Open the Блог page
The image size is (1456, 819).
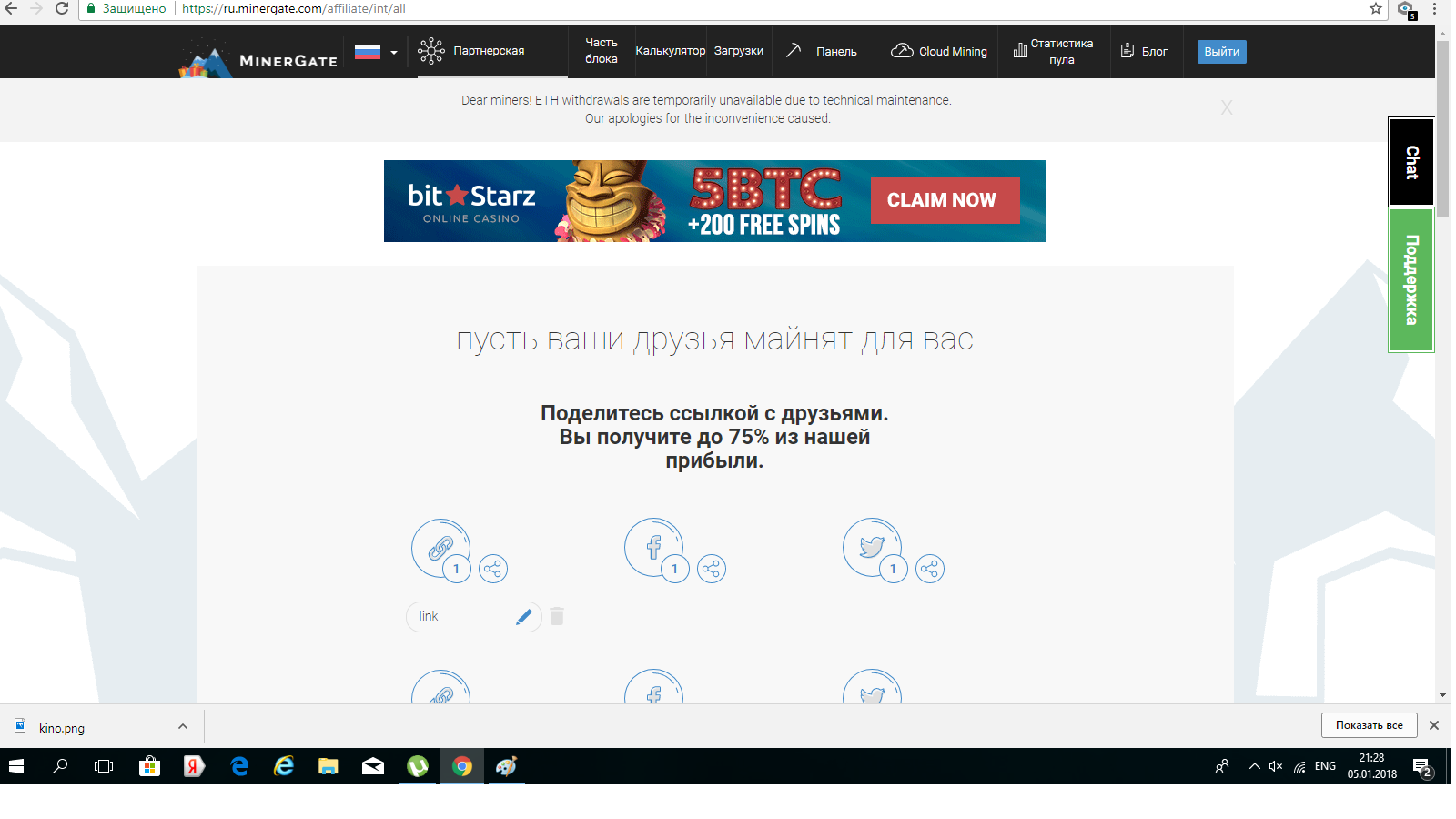coord(1144,51)
